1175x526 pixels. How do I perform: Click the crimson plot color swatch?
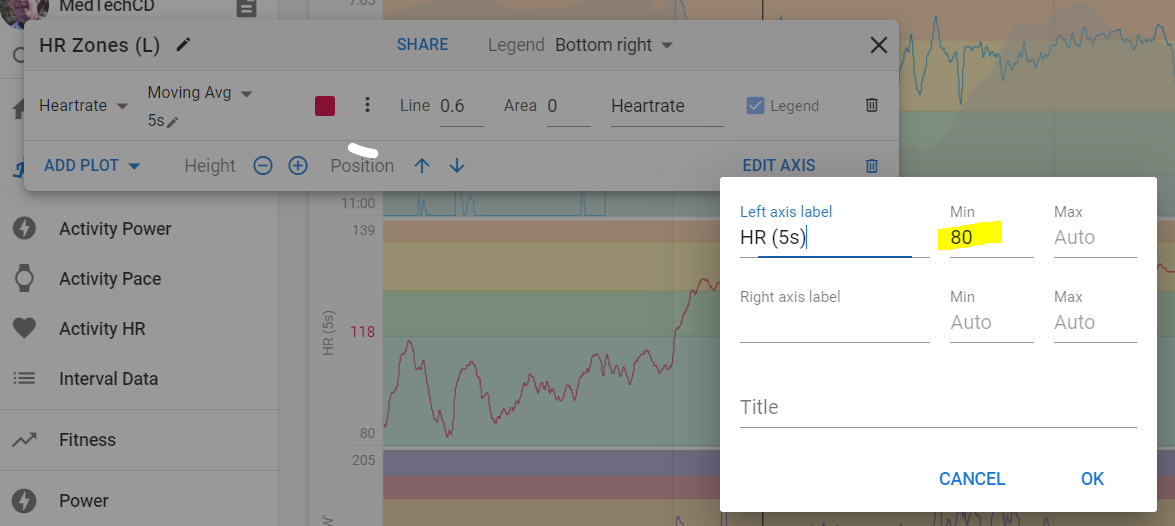(325, 106)
